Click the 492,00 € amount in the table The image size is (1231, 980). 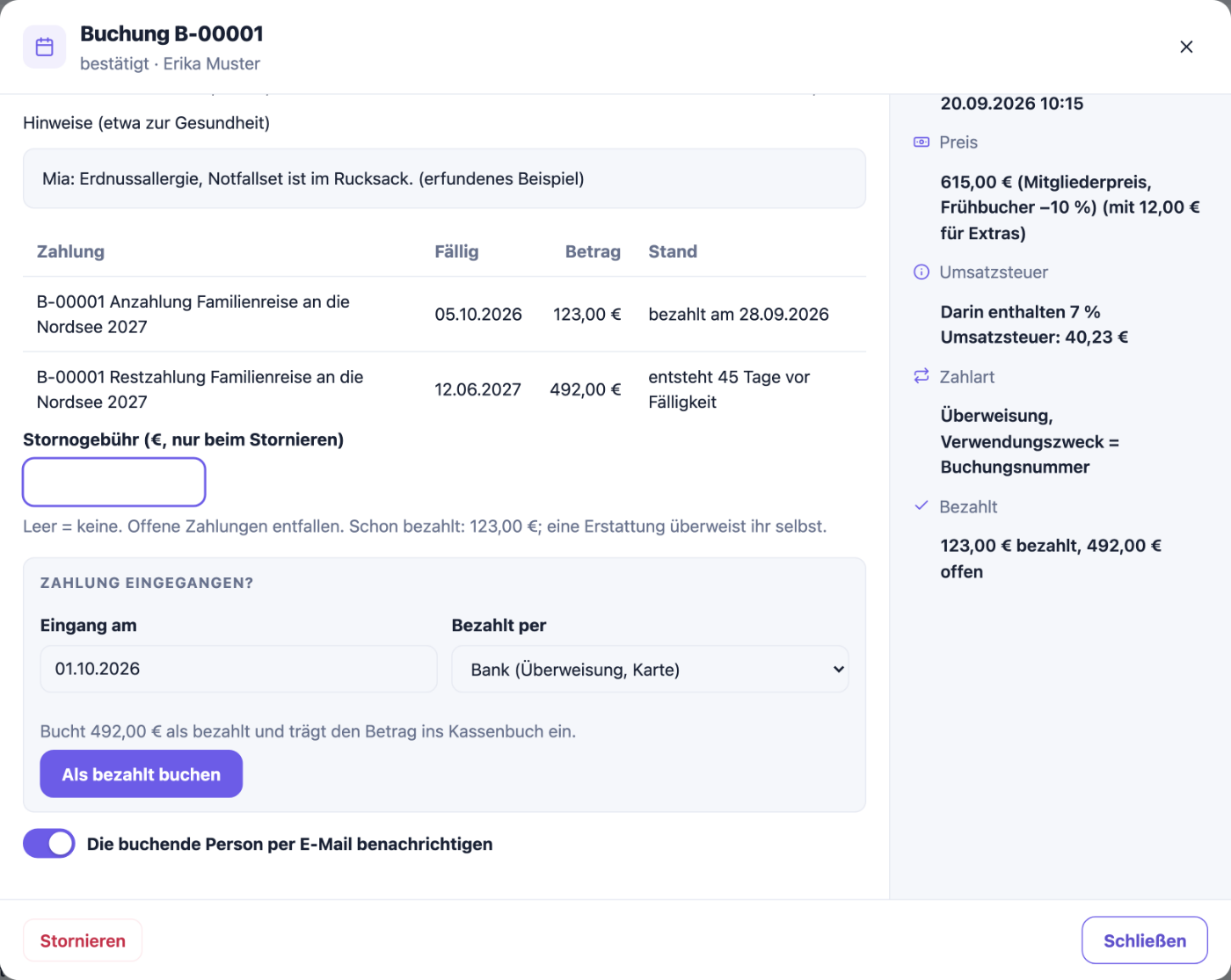click(x=586, y=390)
